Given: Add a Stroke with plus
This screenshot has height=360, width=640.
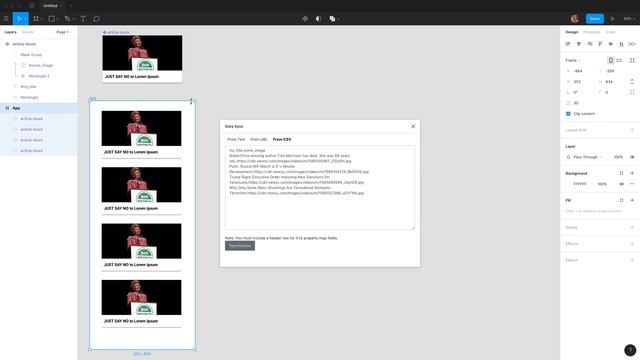Looking at the screenshot, I should click(632, 227).
